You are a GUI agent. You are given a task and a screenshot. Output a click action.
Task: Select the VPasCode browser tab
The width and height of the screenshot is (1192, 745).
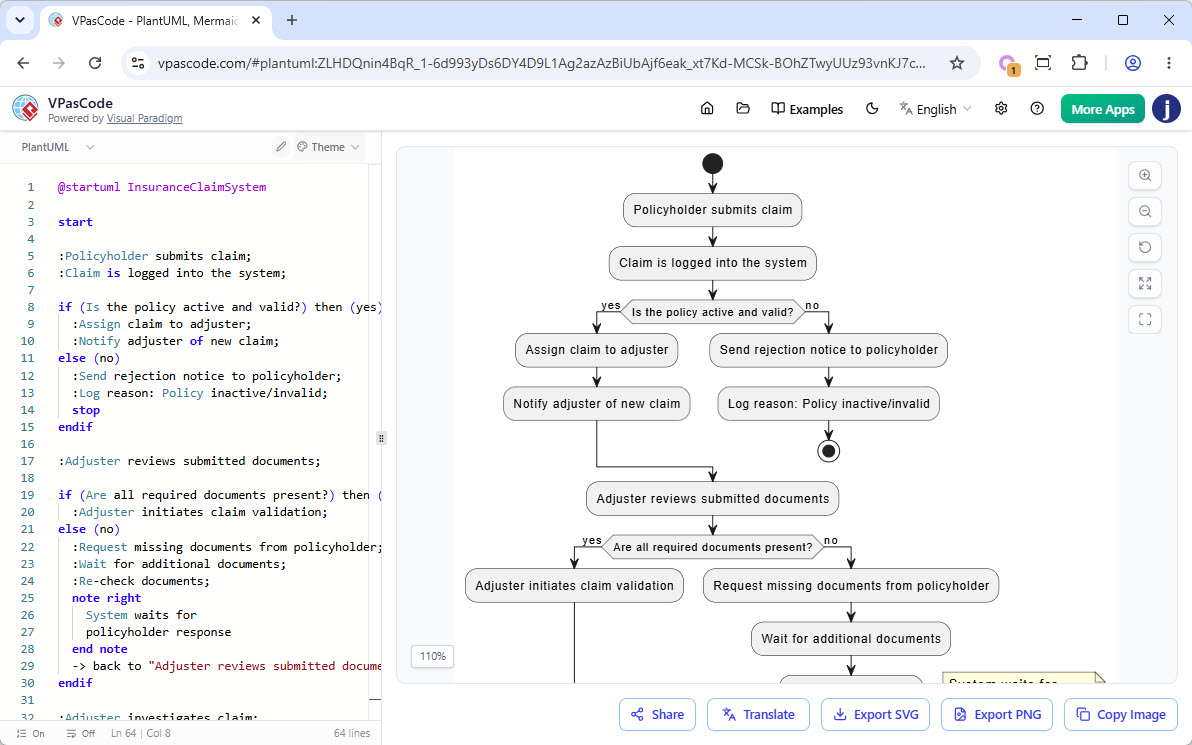(156, 21)
